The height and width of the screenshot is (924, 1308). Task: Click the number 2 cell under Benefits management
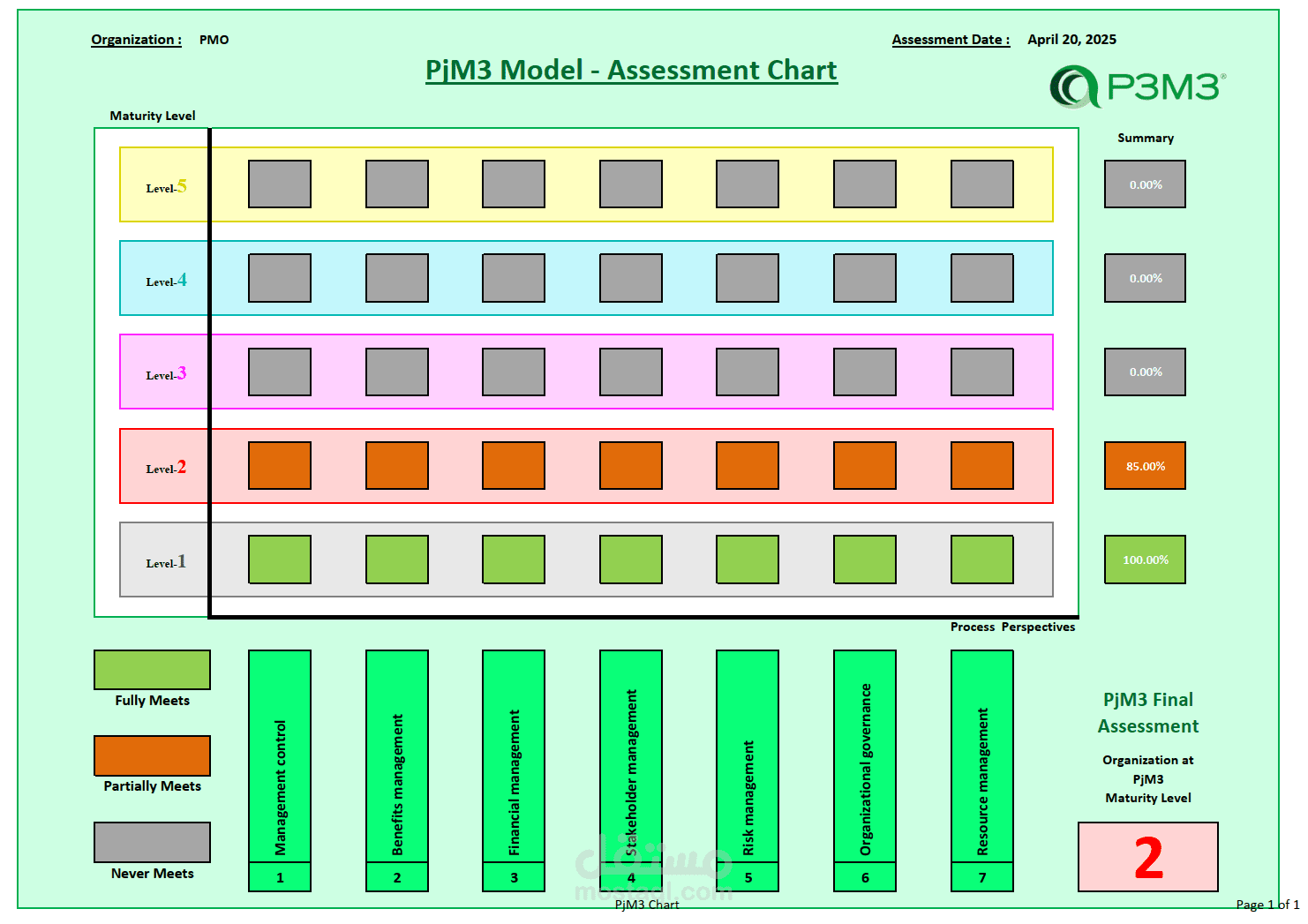tap(397, 877)
